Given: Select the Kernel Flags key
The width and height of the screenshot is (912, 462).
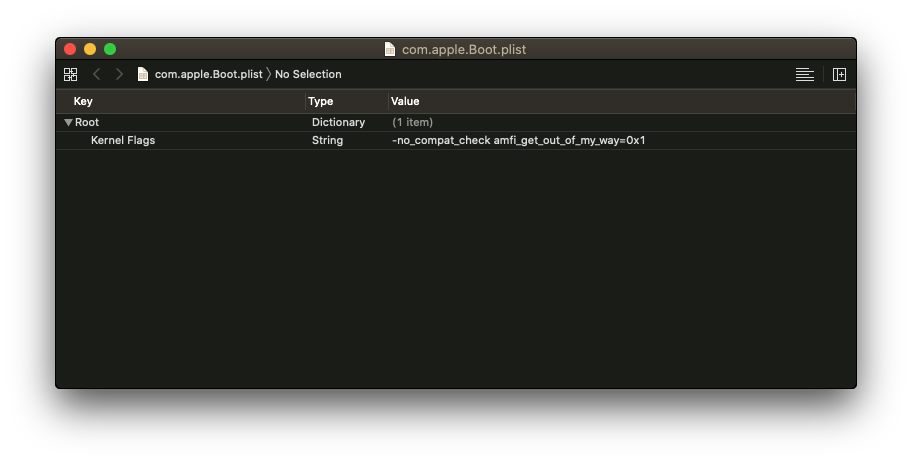Looking at the screenshot, I should (123, 140).
